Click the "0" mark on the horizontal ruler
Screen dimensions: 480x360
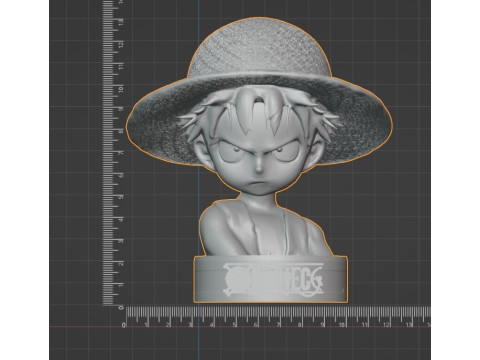(x=124, y=325)
